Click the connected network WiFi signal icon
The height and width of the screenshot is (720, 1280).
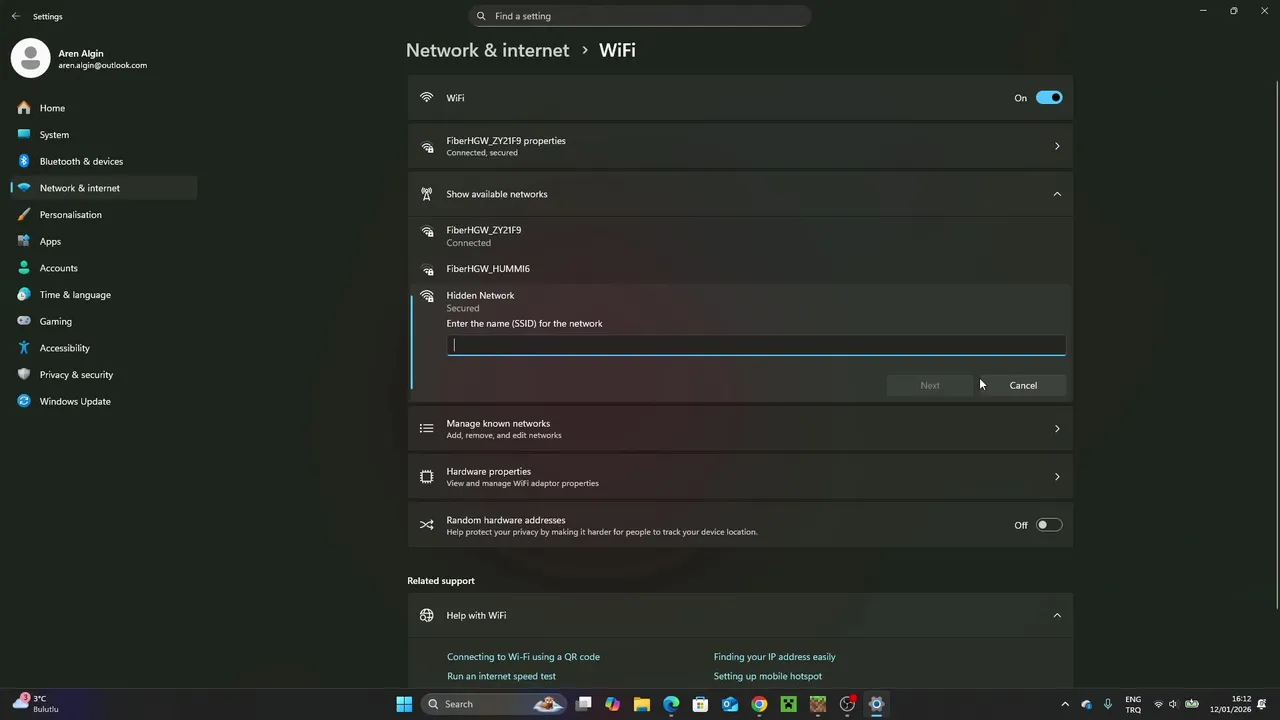[427, 231]
